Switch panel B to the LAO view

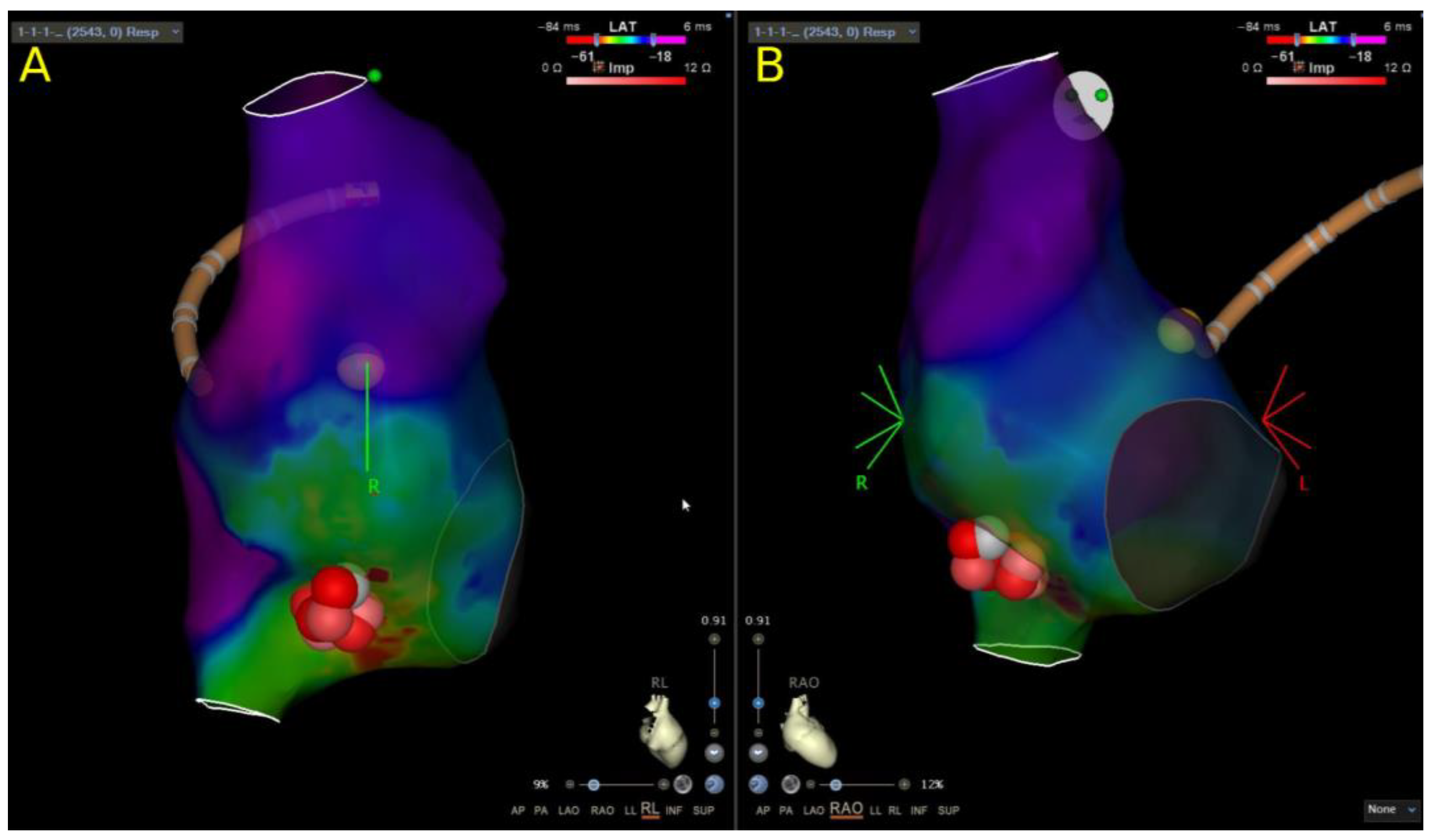[x=813, y=811]
